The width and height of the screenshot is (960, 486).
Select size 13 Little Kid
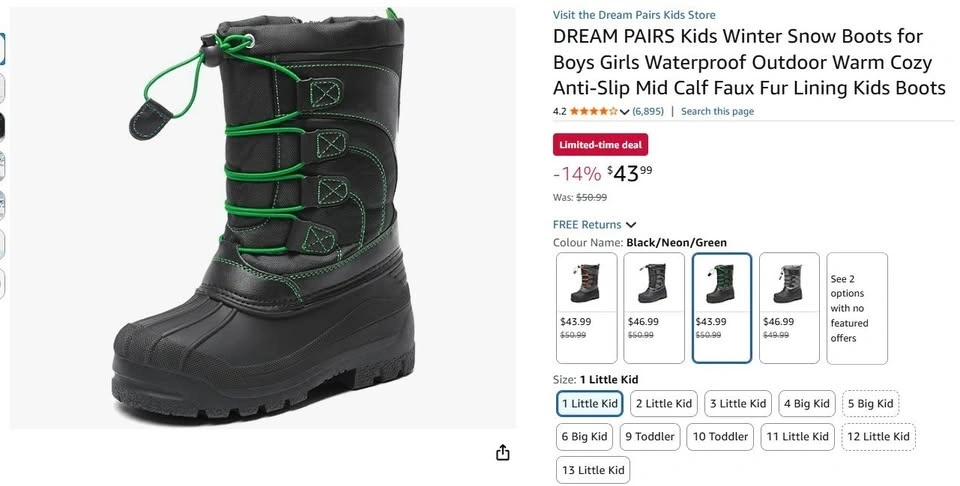click(593, 470)
